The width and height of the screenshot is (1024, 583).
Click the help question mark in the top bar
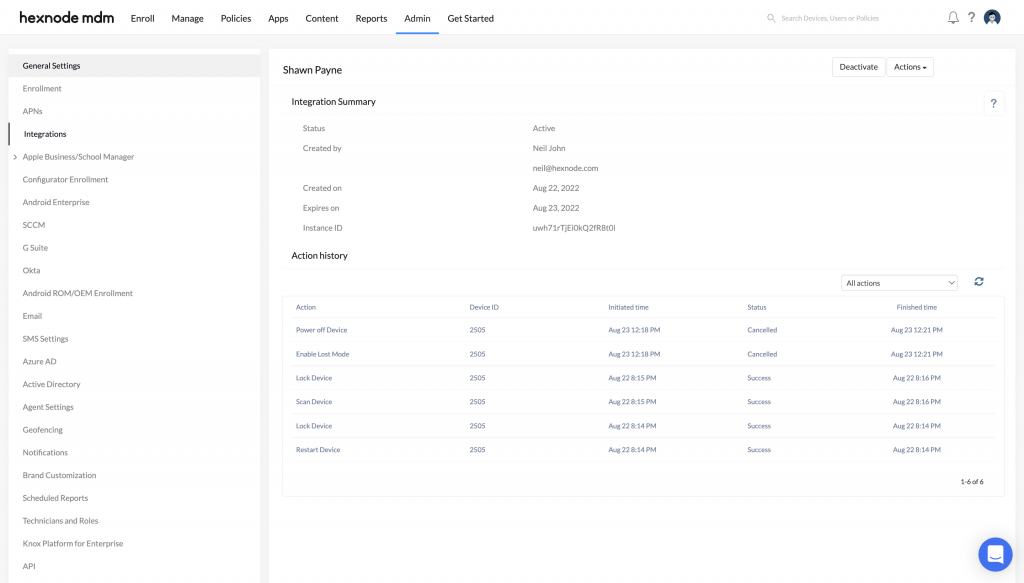pos(971,17)
